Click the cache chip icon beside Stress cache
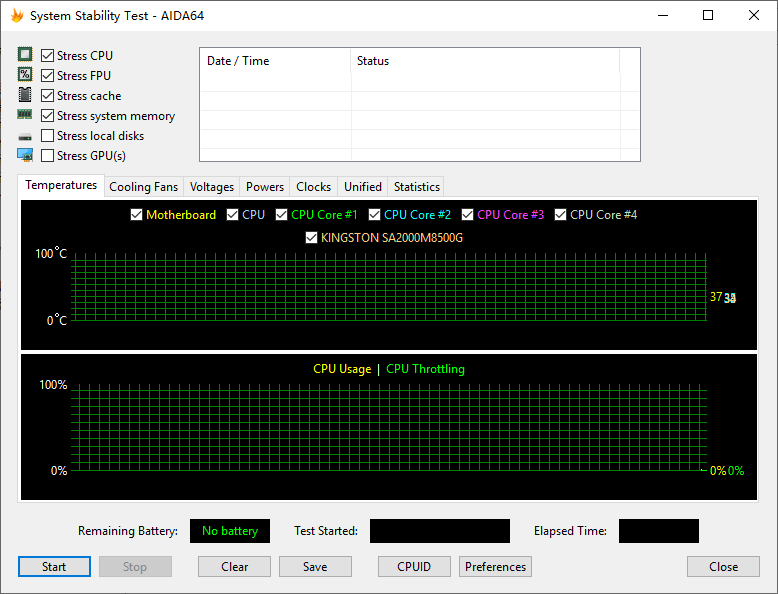 tap(25, 96)
